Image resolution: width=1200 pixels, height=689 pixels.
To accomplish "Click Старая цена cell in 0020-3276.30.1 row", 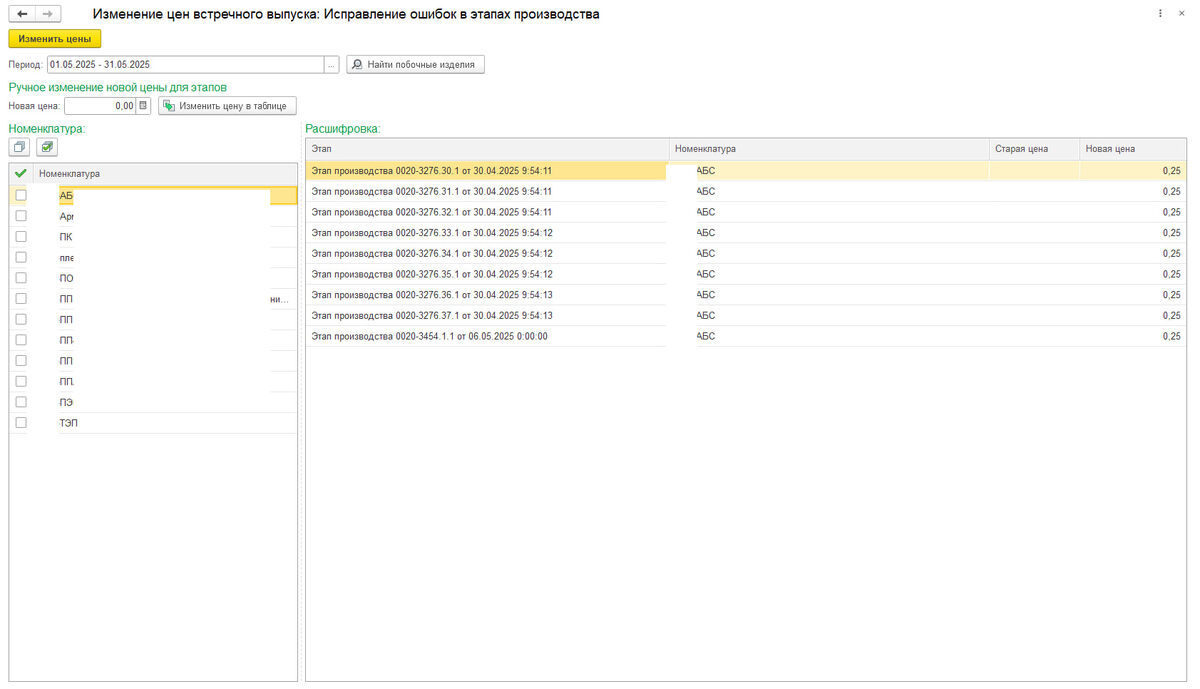I will click(x=1034, y=171).
